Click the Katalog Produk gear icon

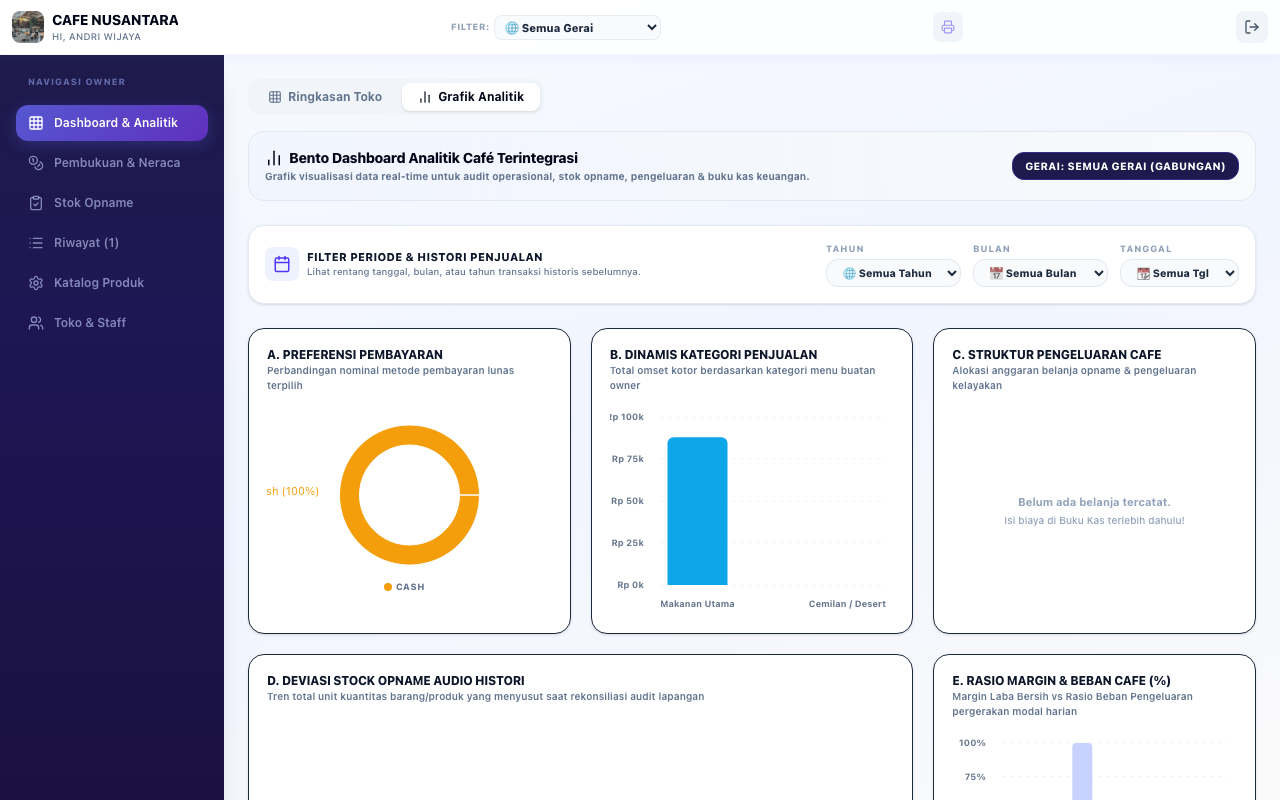tap(36, 283)
